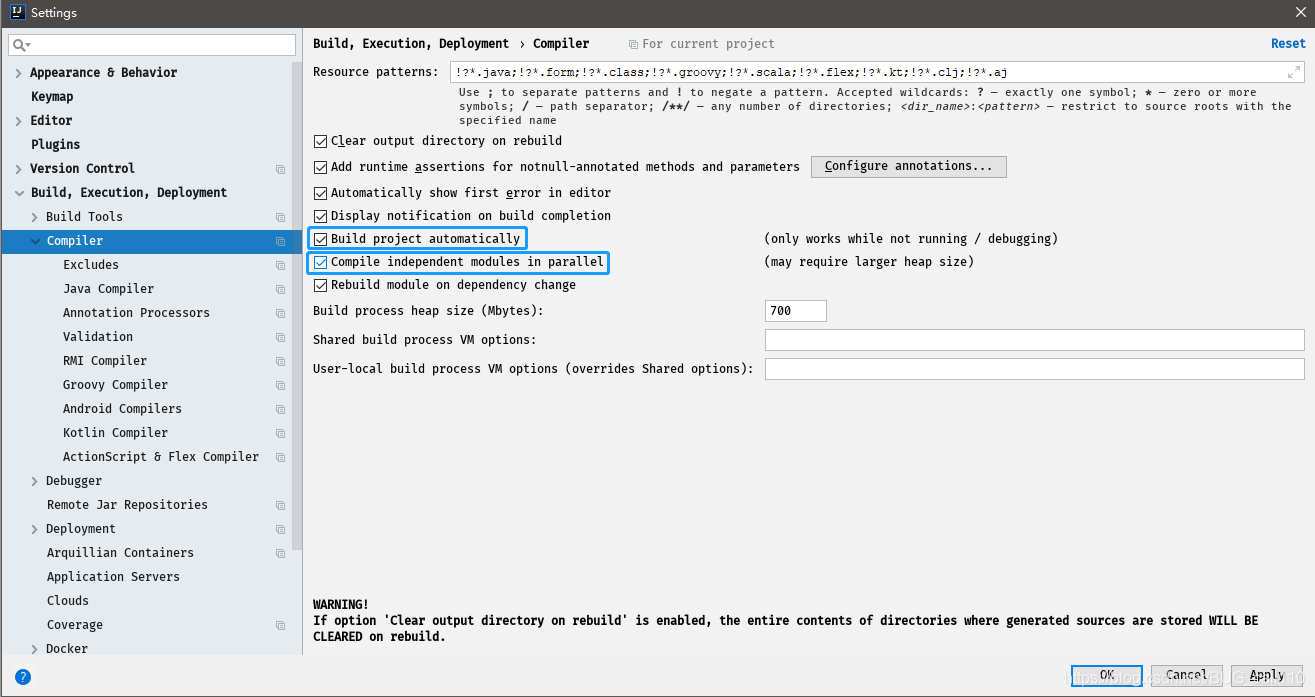Click the Reset link
The width and height of the screenshot is (1315, 697).
click(1287, 43)
